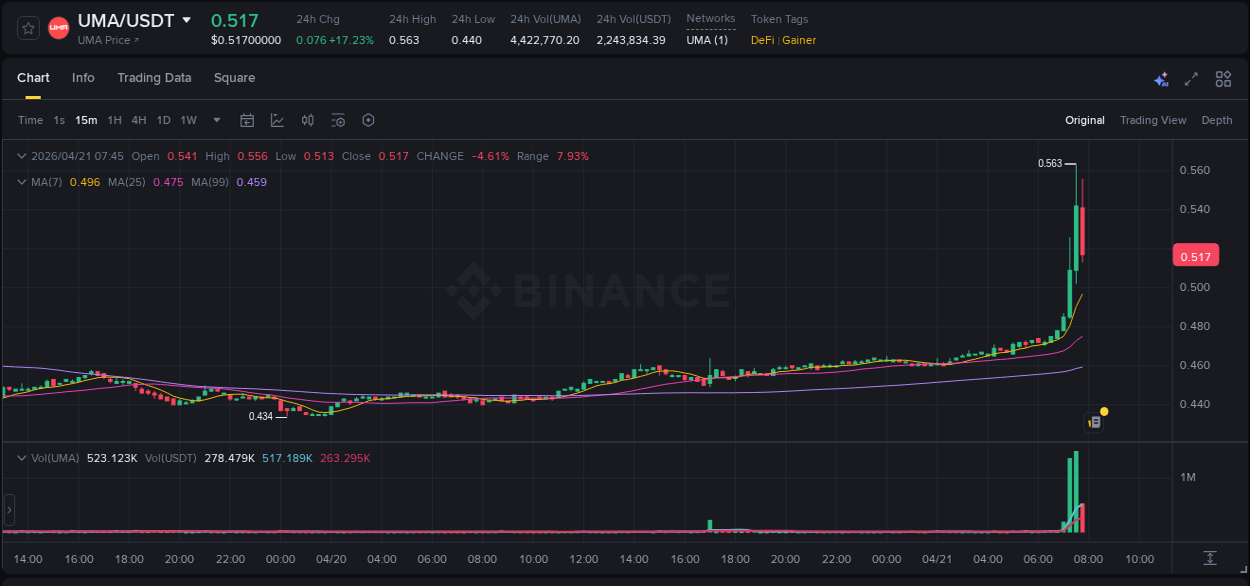Select the 4H timeframe

point(138,120)
